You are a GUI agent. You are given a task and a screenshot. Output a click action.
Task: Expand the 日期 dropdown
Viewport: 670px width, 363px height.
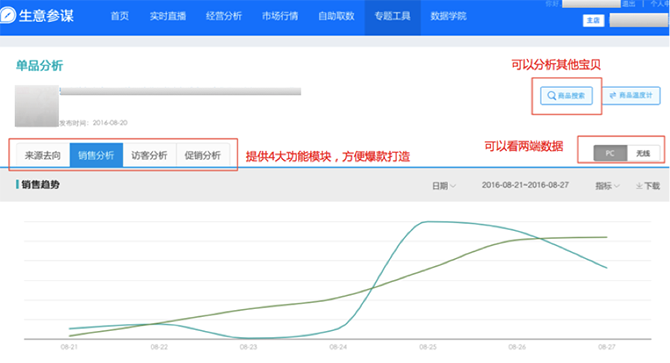(x=444, y=186)
